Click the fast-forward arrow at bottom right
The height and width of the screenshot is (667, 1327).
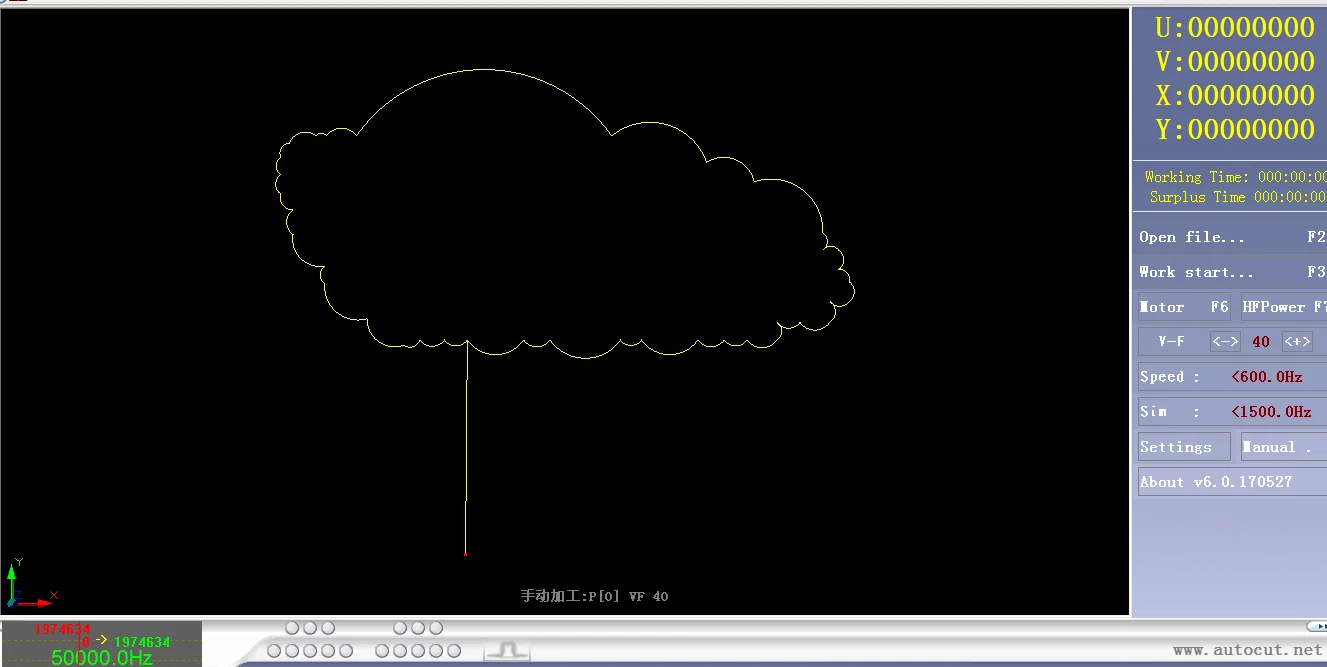coord(1316,627)
